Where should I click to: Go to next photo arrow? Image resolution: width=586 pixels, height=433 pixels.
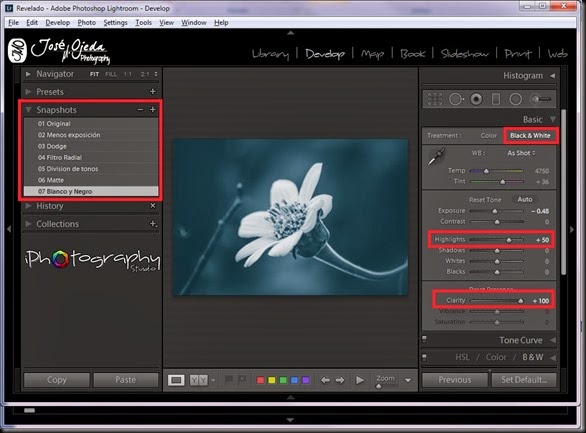click(340, 380)
